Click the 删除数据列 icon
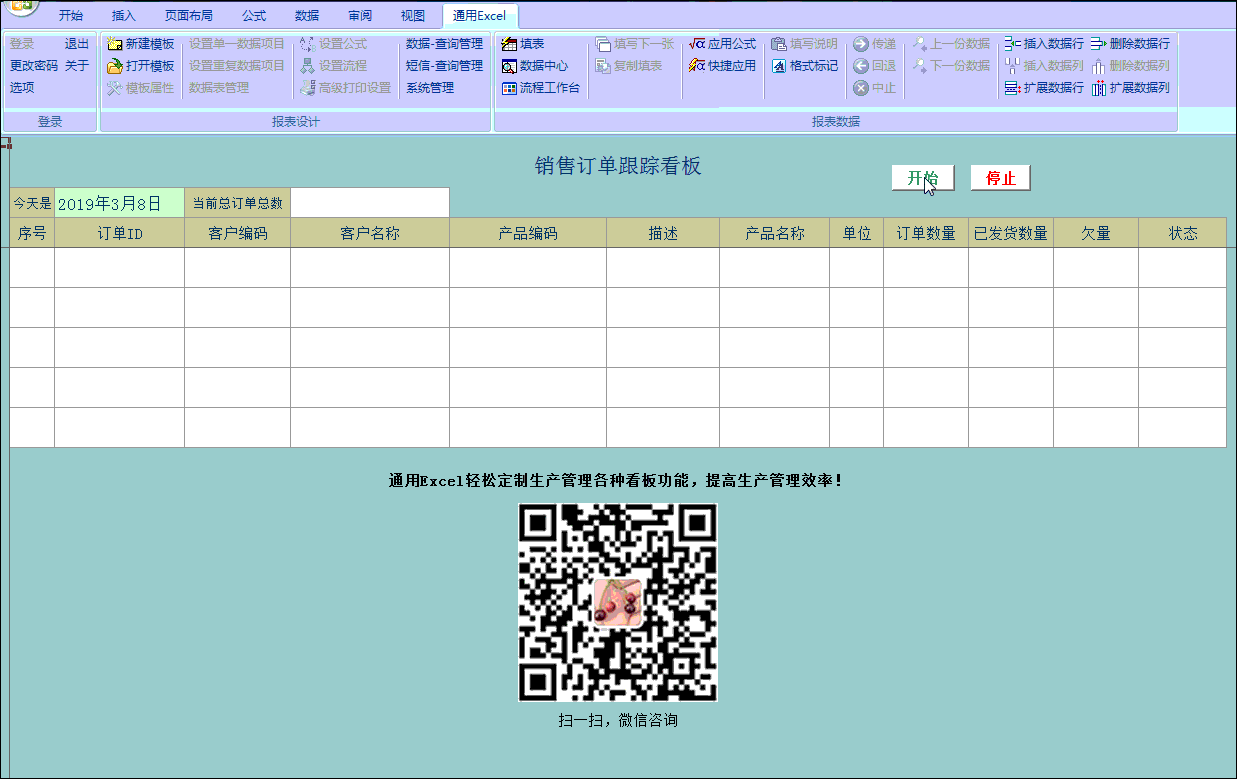1237x779 pixels. (x=1098, y=66)
